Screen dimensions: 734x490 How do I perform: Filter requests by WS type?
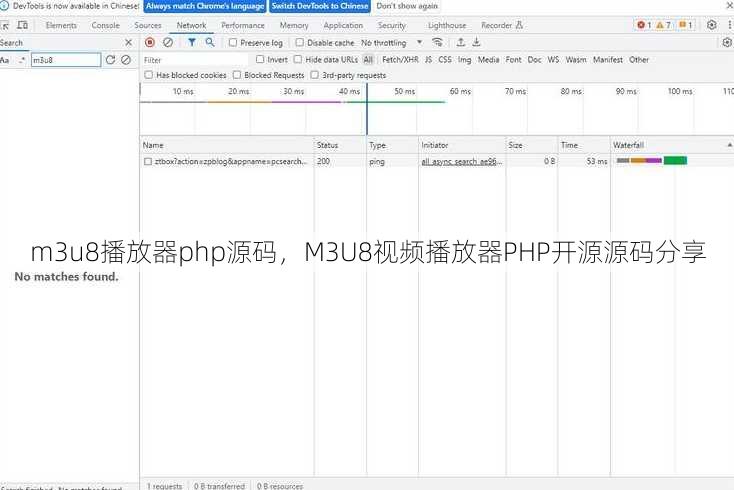(x=553, y=59)
